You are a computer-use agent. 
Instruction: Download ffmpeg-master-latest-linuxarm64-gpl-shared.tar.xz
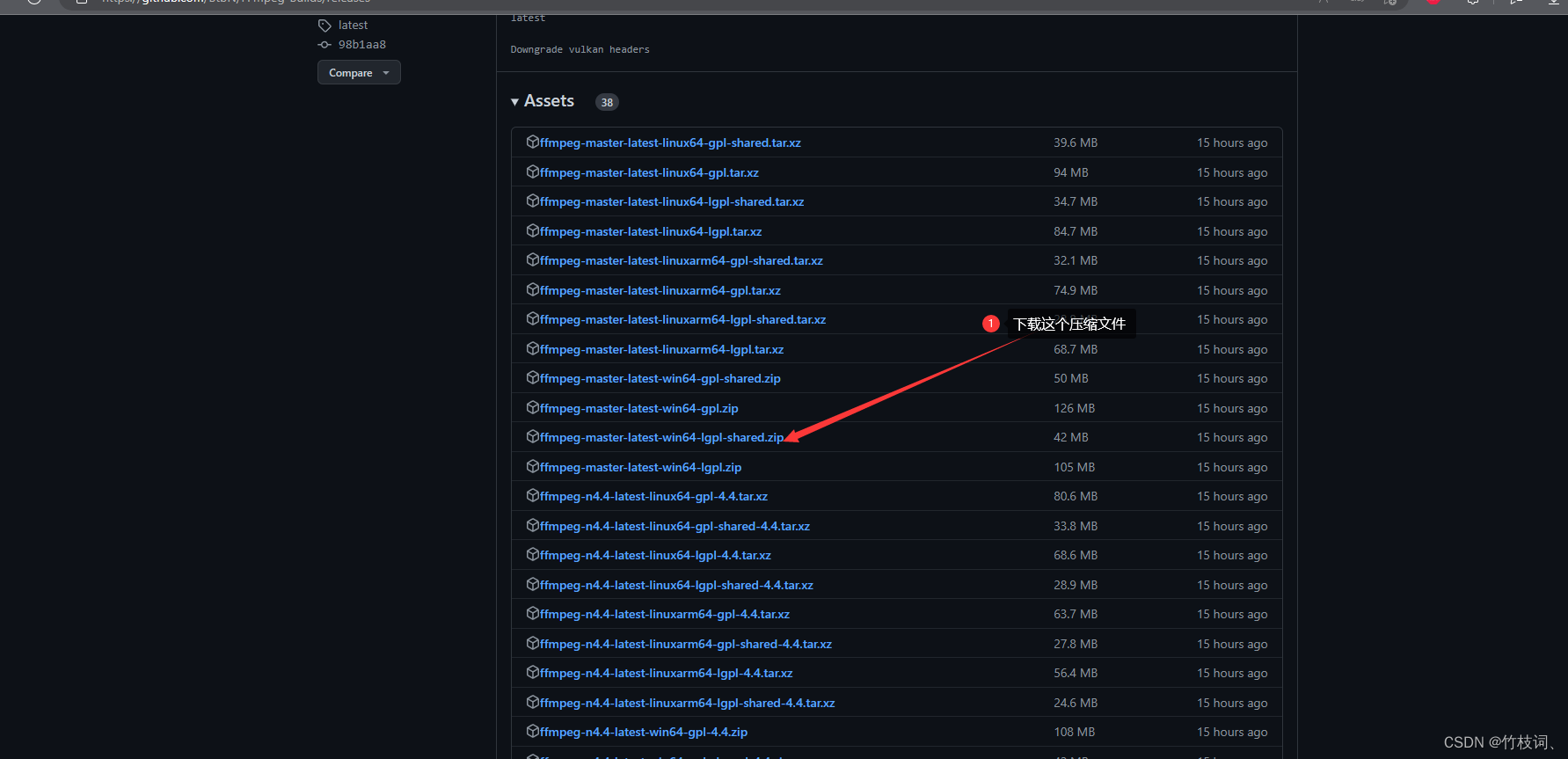click(x=682, y=260)
